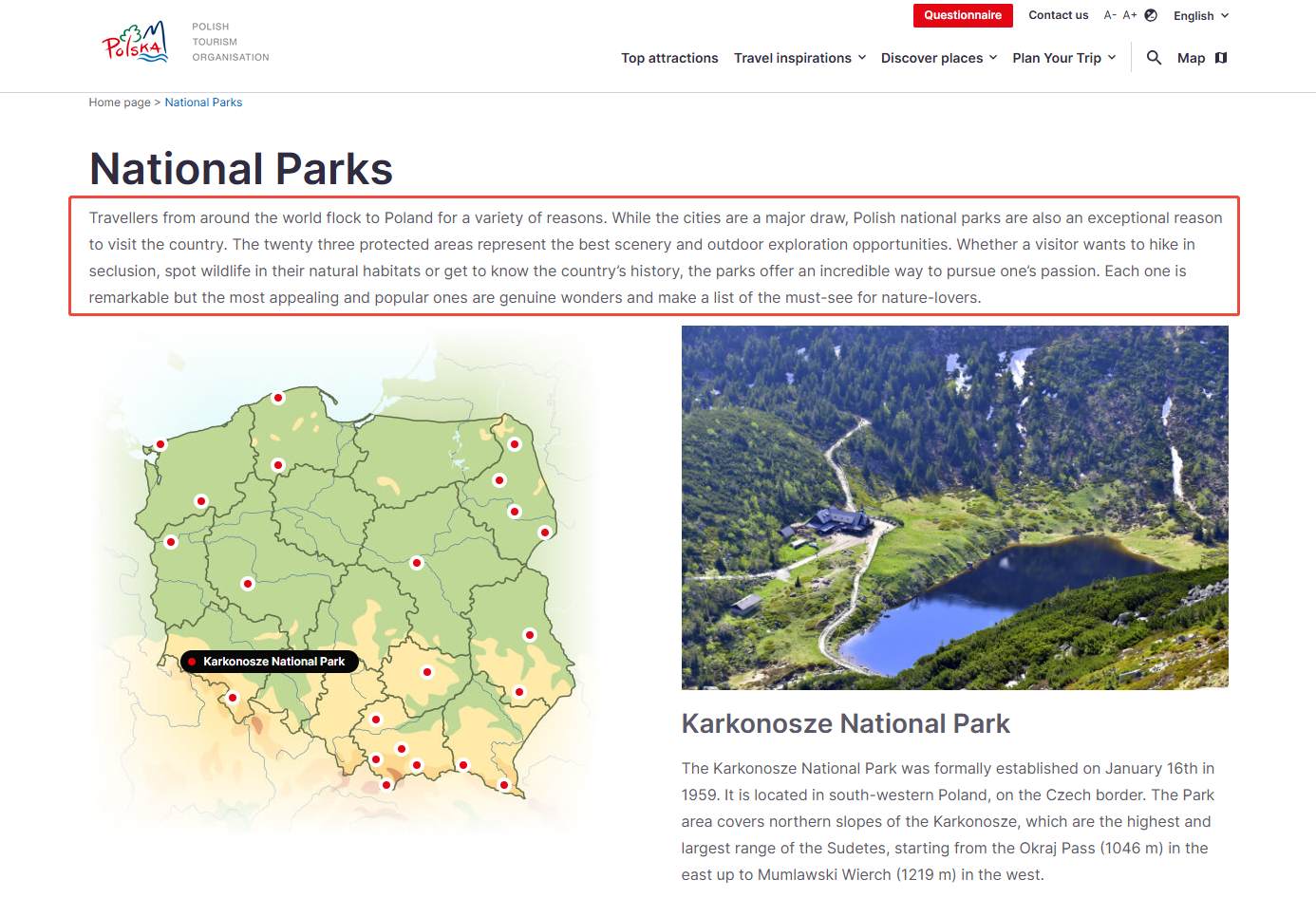The image size is (1316, 898).
Task: Click the Karkonosze mountain lake photo
Action: [954, 507]
